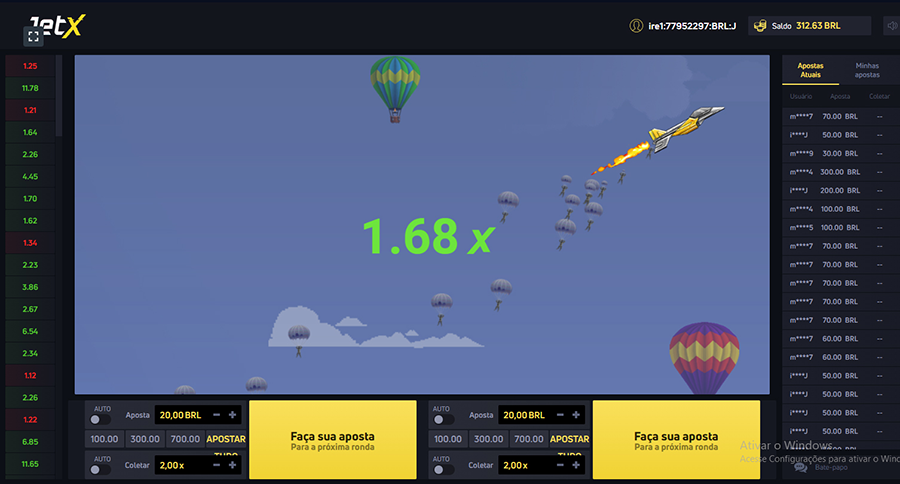Select the Apostas Atuais tab
Image resolution: width=900 pixels, height=484 pixels.
click(x=810, y=70)
